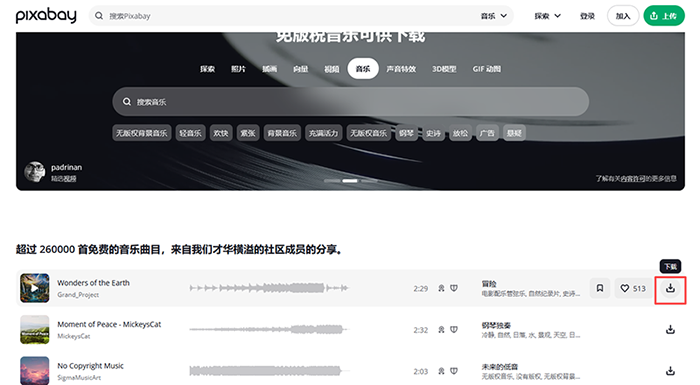Select the highlighted banner carousel indicator

(350, 181)
